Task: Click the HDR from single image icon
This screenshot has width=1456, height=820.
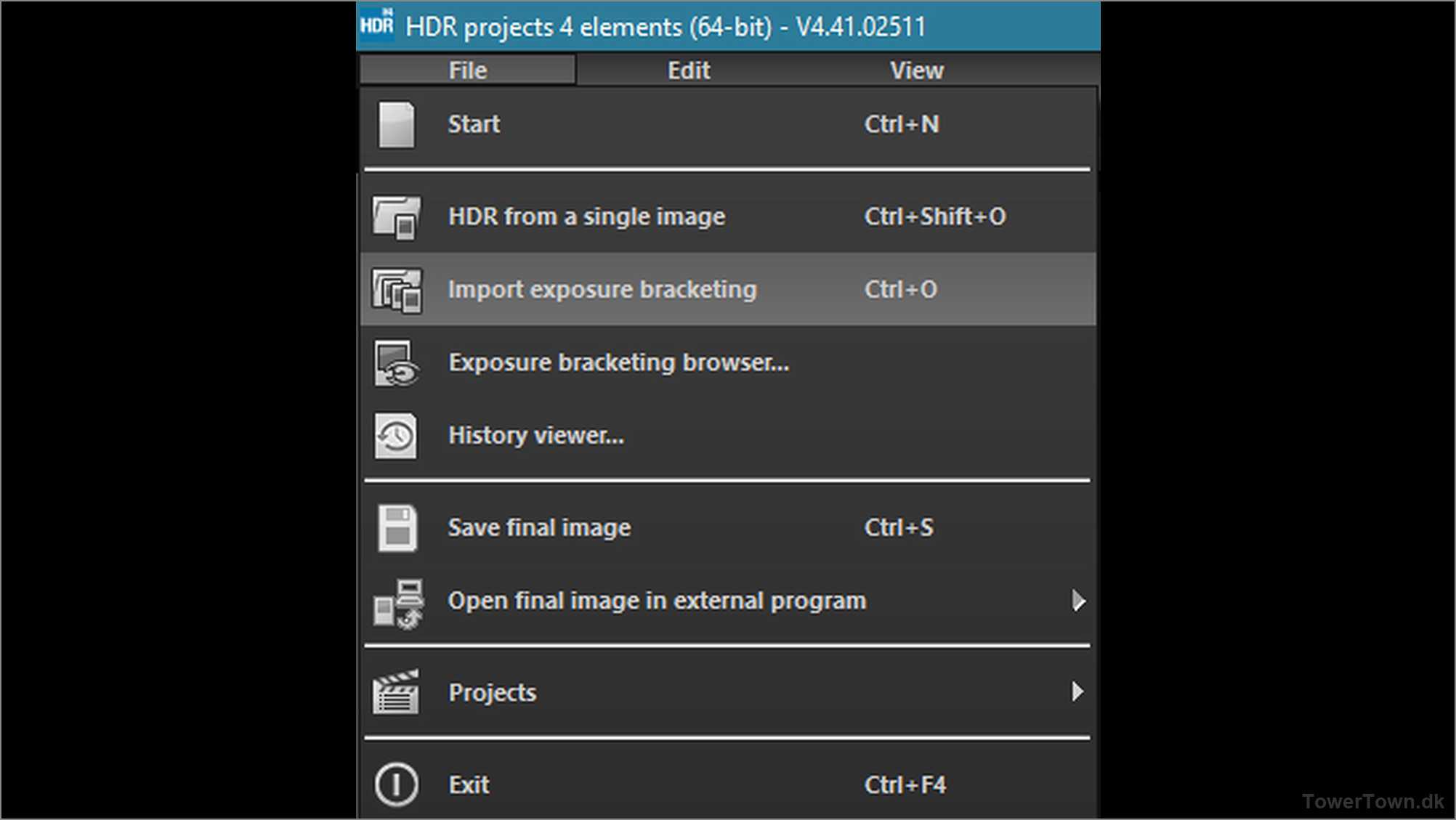Action: click(397, 217)
